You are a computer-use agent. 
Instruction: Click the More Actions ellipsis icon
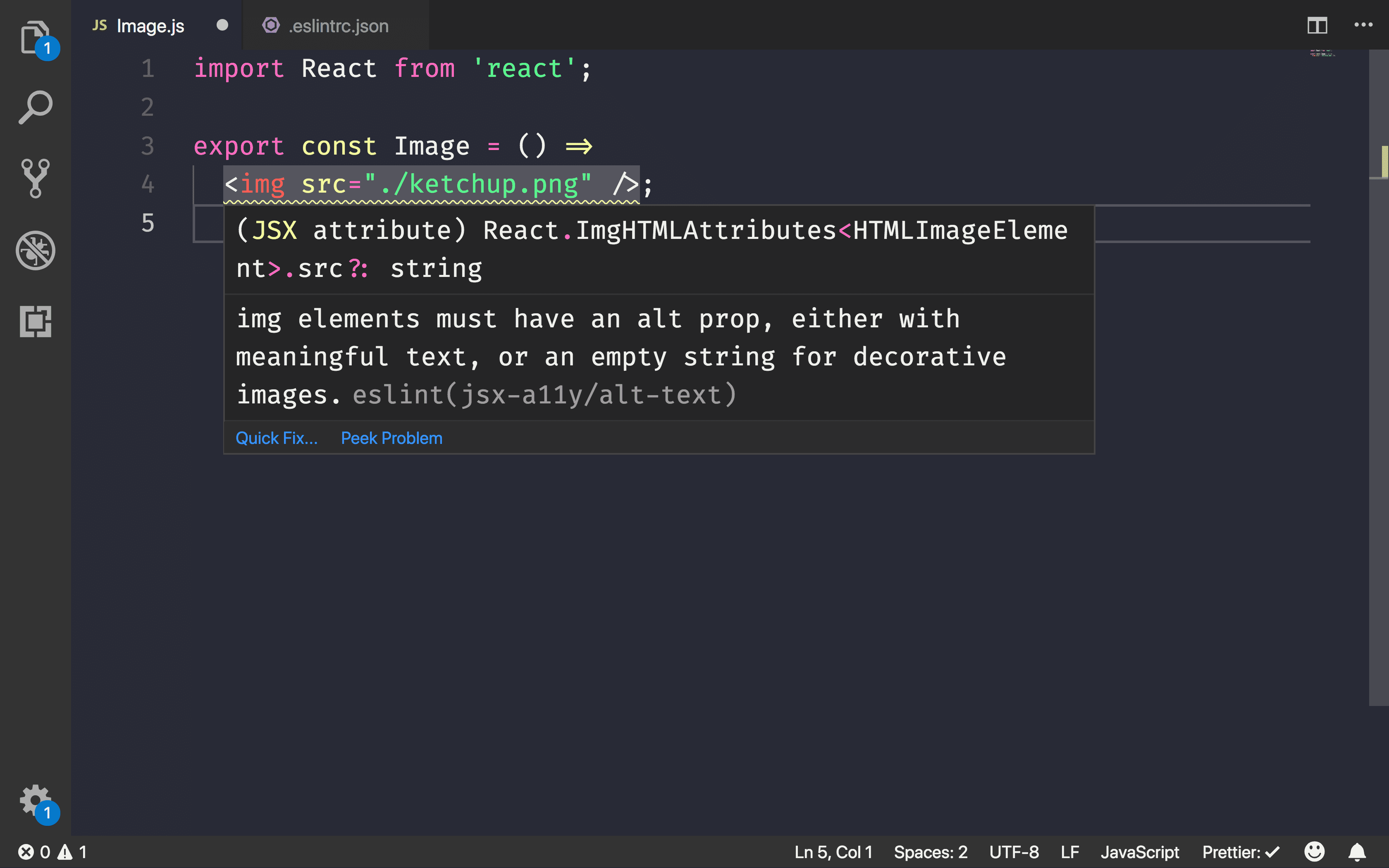click(1364, 25)
